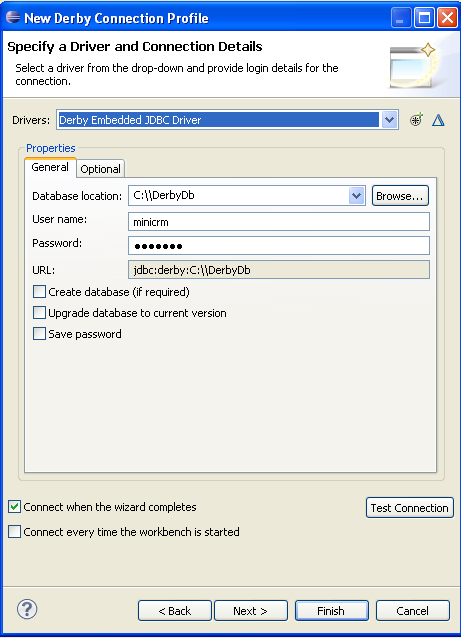Click the Finish button
The width and height of the screenshot is (461, 638).
click(332, 610)
